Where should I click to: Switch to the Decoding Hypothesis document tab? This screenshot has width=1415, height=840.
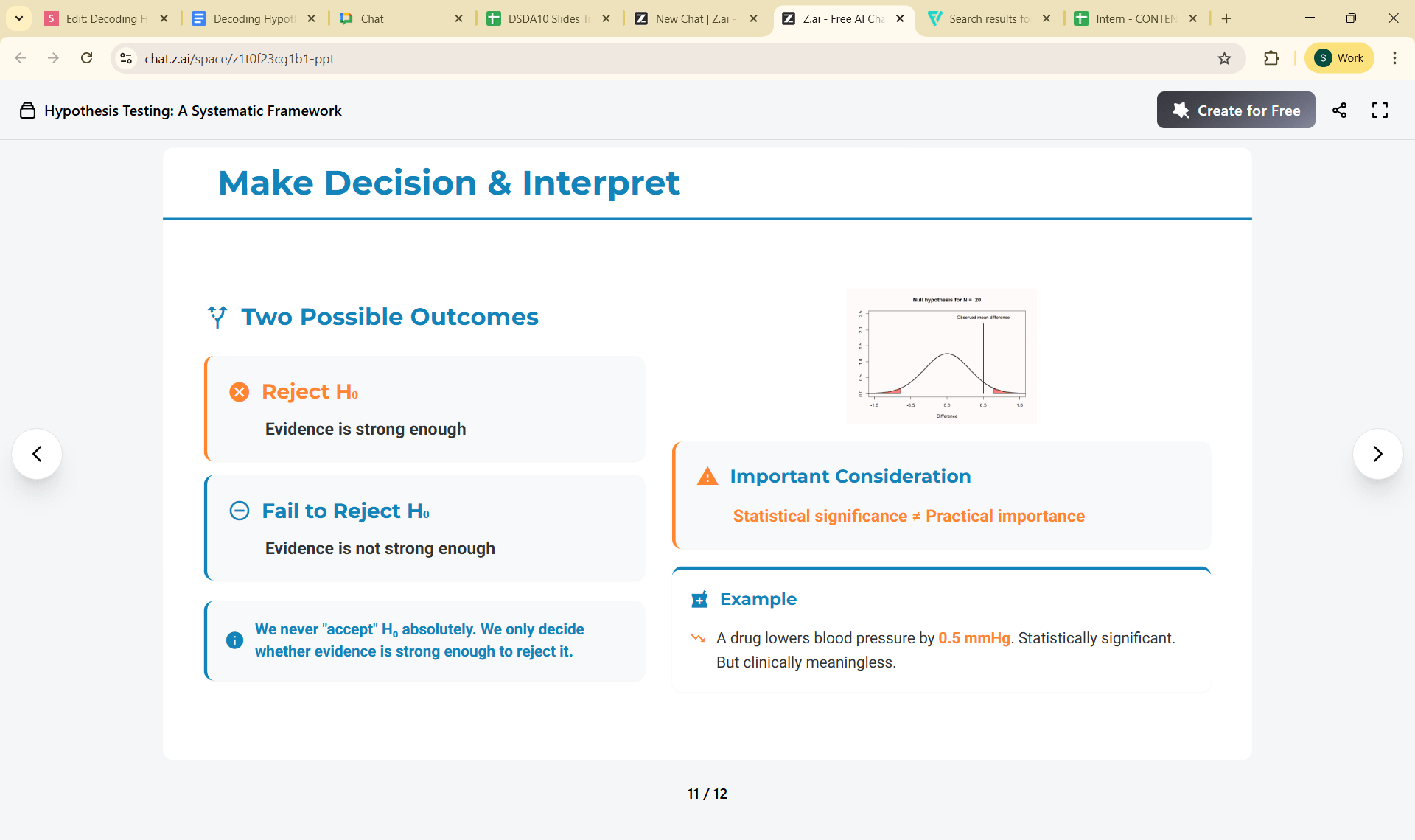click(254, 18)
